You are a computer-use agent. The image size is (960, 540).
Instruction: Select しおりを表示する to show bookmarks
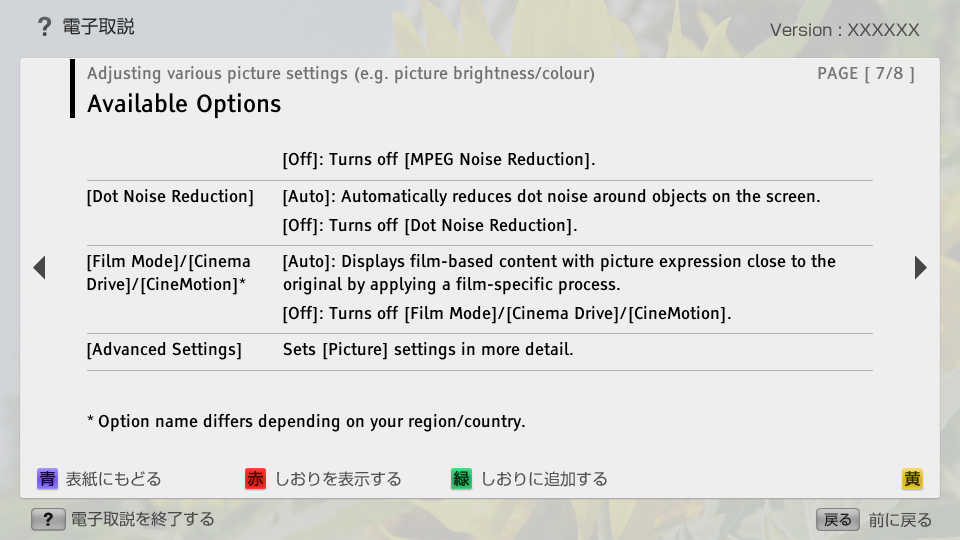point(338,479)
